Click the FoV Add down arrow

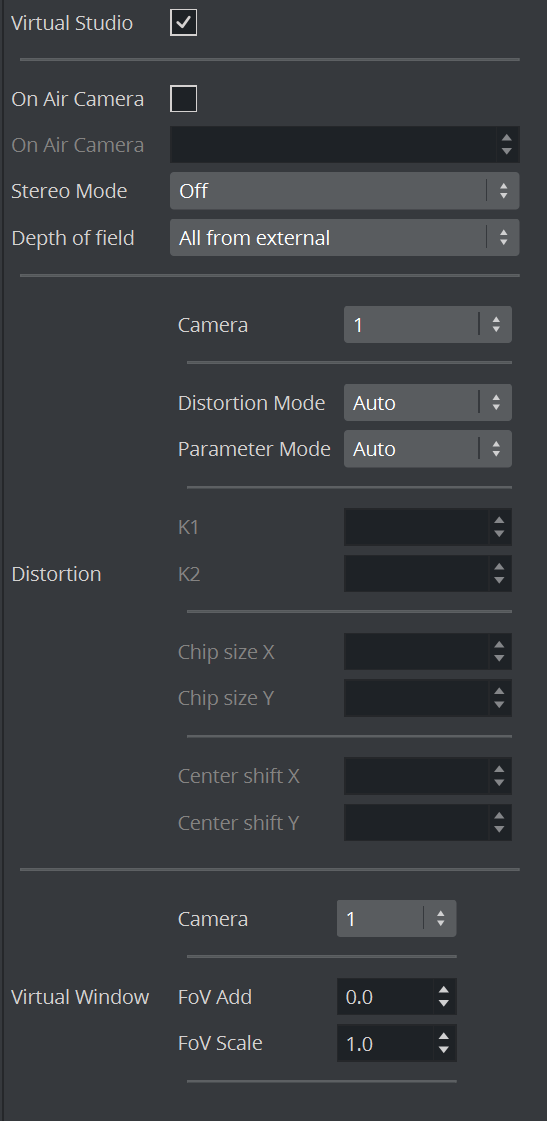(x=444, y=1004)
